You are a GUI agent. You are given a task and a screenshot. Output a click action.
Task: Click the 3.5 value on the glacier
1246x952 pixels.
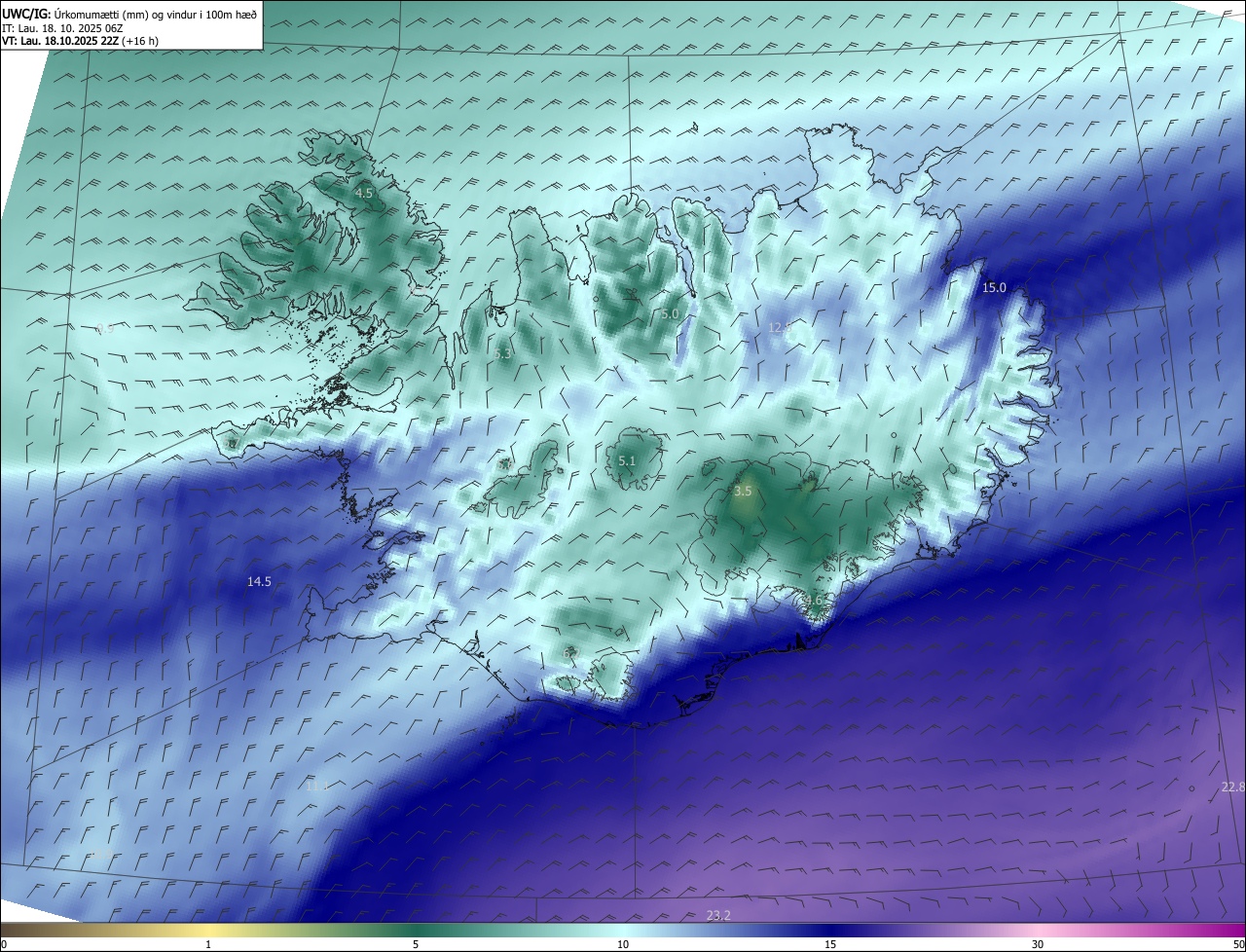pos(743,492)
